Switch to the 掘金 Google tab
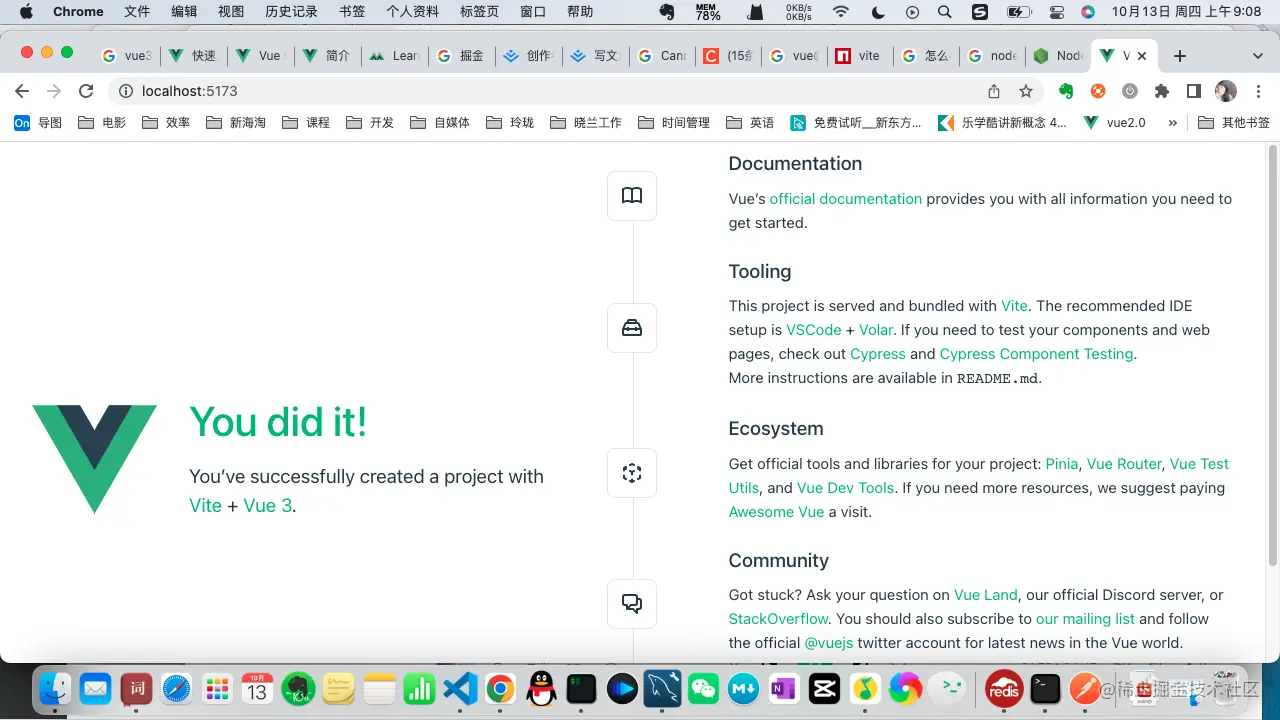 [460, 56]
